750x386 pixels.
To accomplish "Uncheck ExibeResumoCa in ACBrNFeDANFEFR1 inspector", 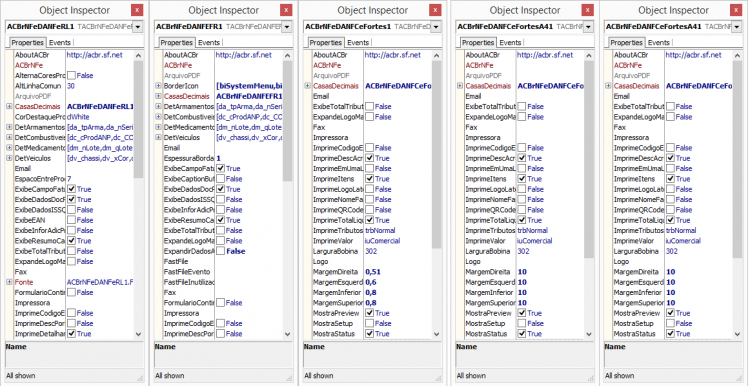I will pyautogui.click(x=221, y=220).
